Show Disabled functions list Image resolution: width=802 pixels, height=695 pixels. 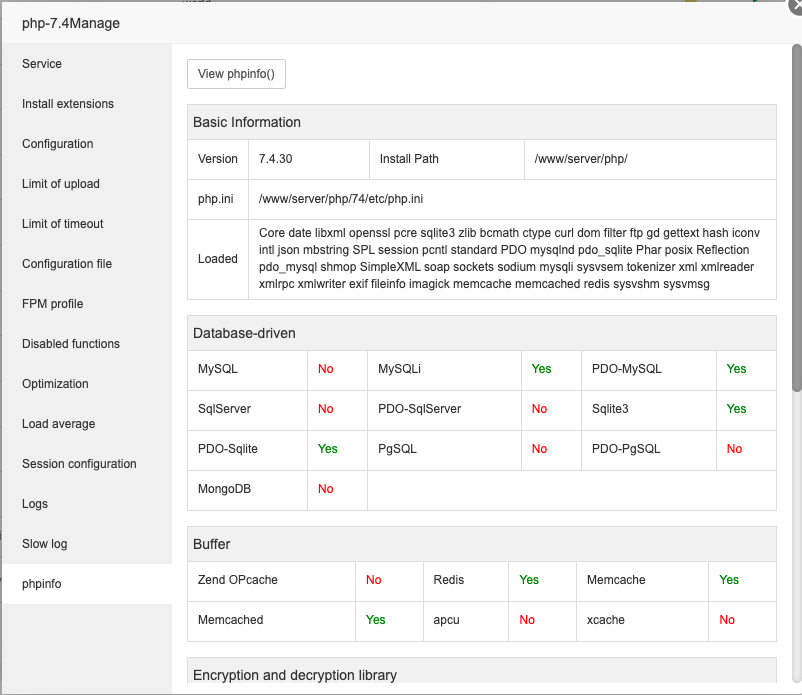71,344
